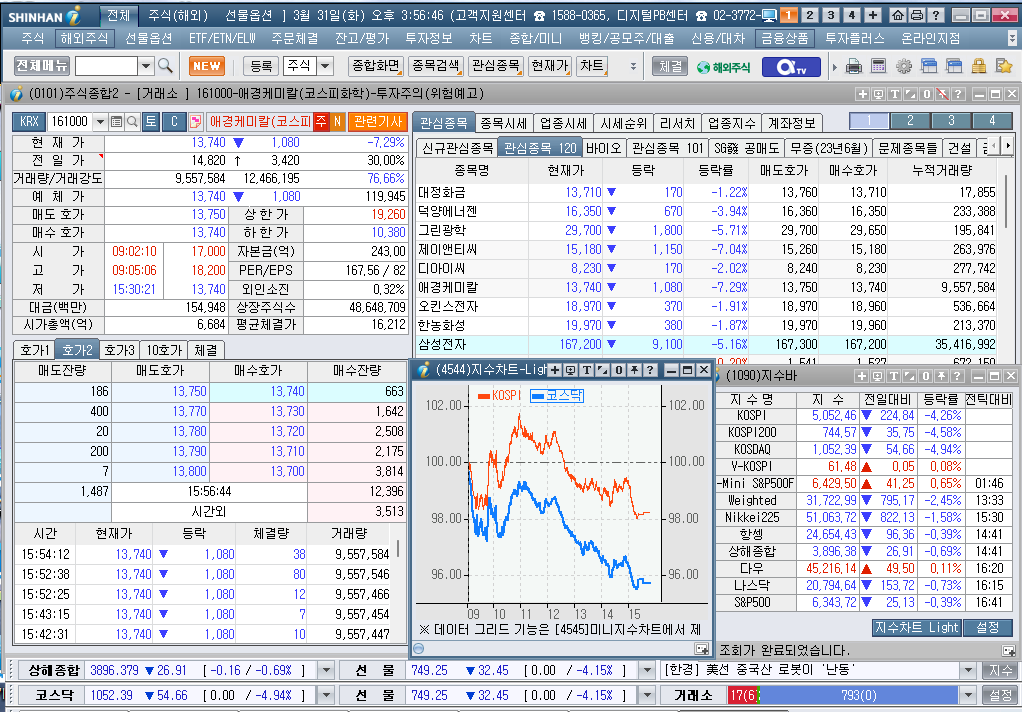Toggle the KOSPI legend in index chart
This screenshot has height=712, width=1022.
coord(499,395)
